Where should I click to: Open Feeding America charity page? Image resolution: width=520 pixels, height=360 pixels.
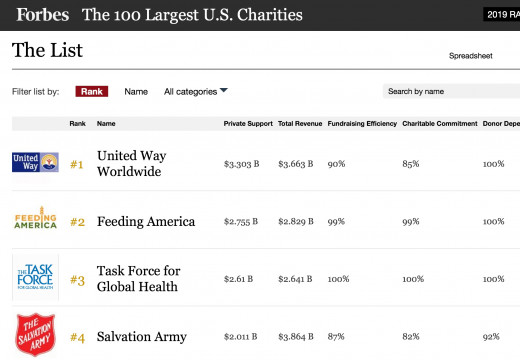[146, 222]
